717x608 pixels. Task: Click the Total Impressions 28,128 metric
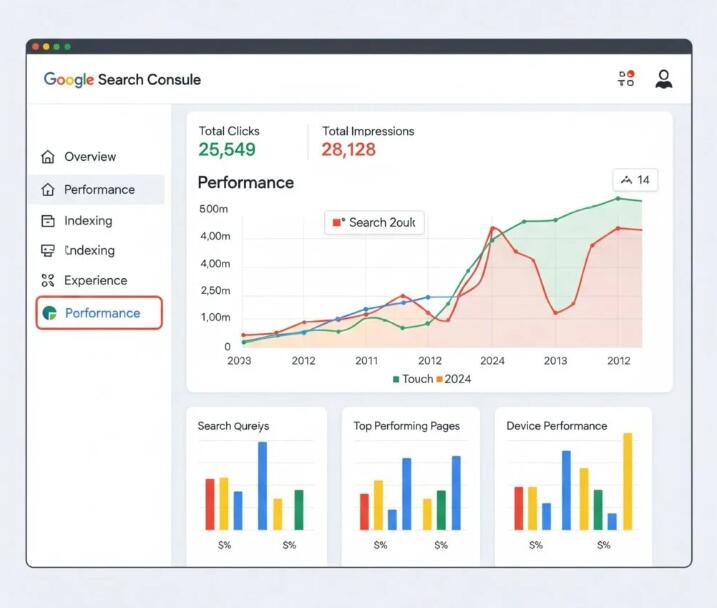pyautogui.click(x=349, y=149)
